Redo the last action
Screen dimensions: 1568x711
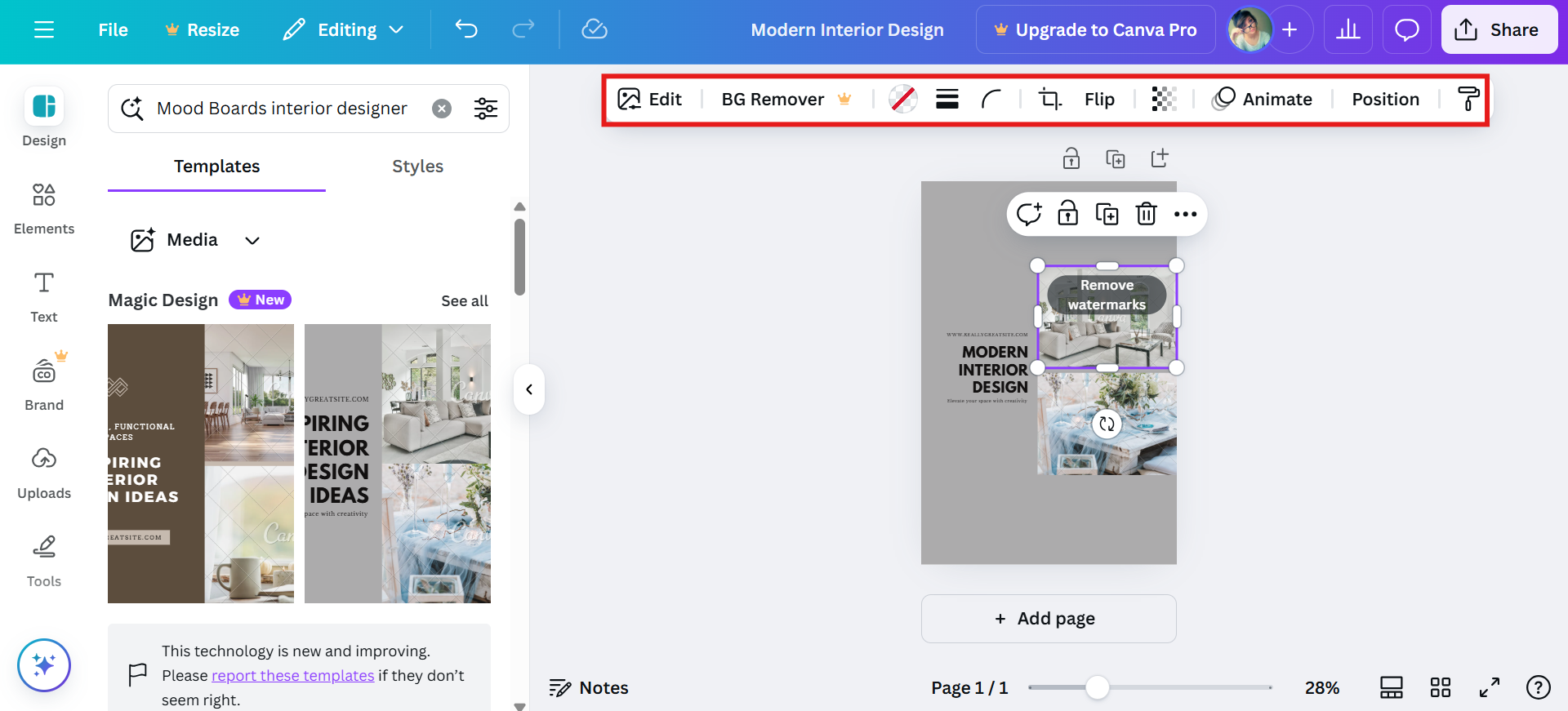point(523,30)
